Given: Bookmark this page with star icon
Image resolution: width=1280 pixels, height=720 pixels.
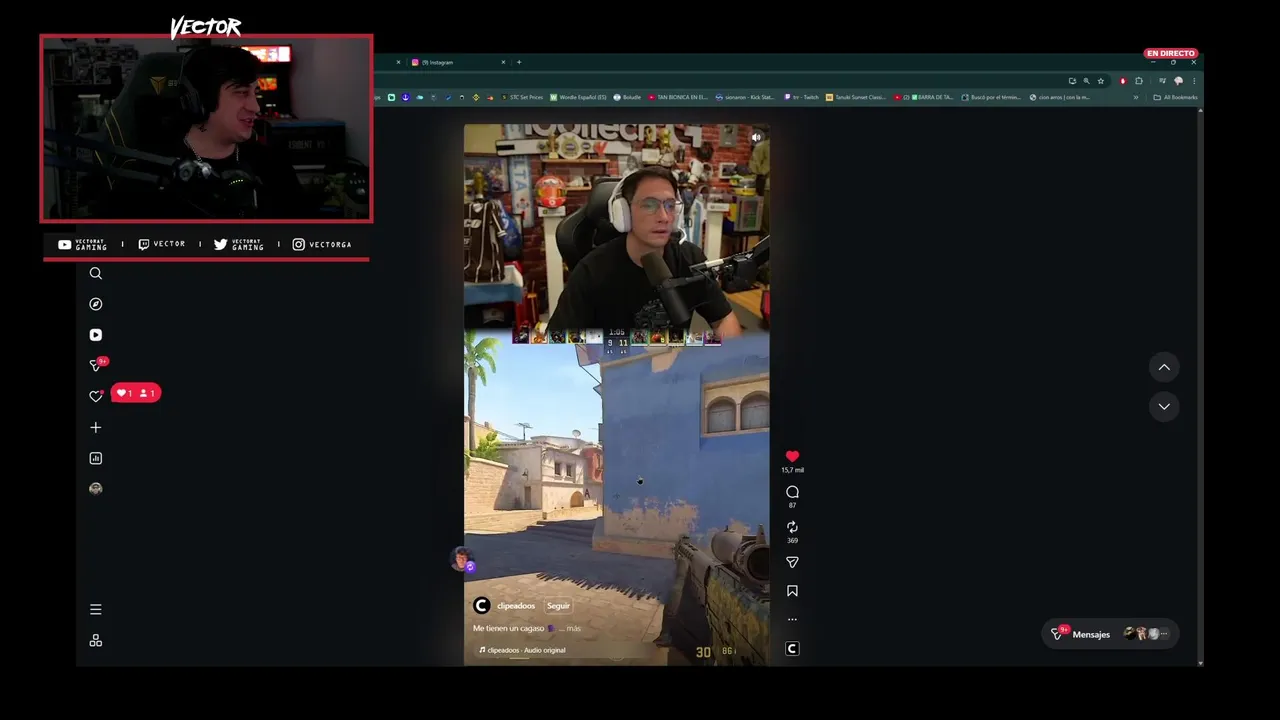Looking at the screenshot, I should pyautogui.click(x=1101, y=81).
